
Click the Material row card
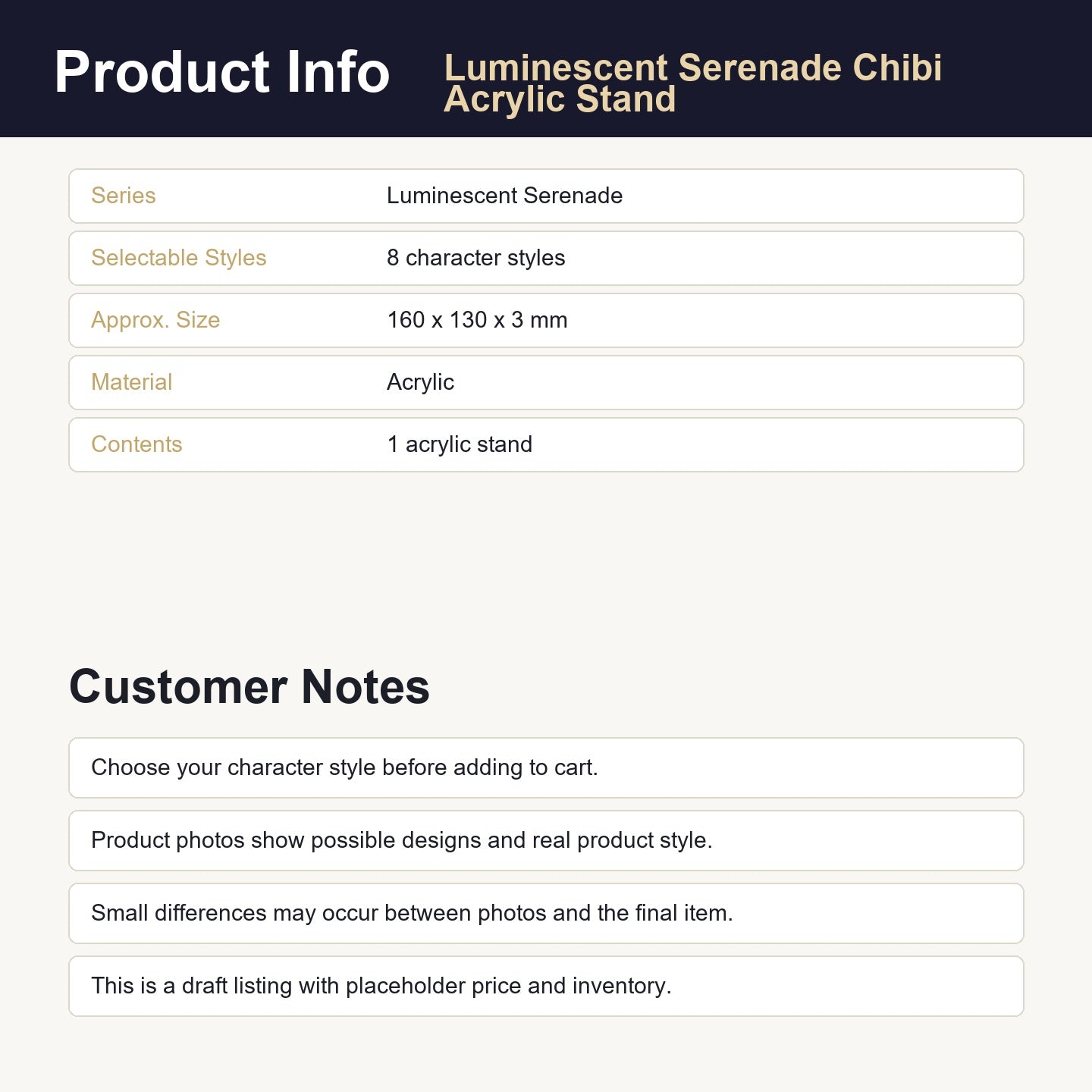[546, 383]
